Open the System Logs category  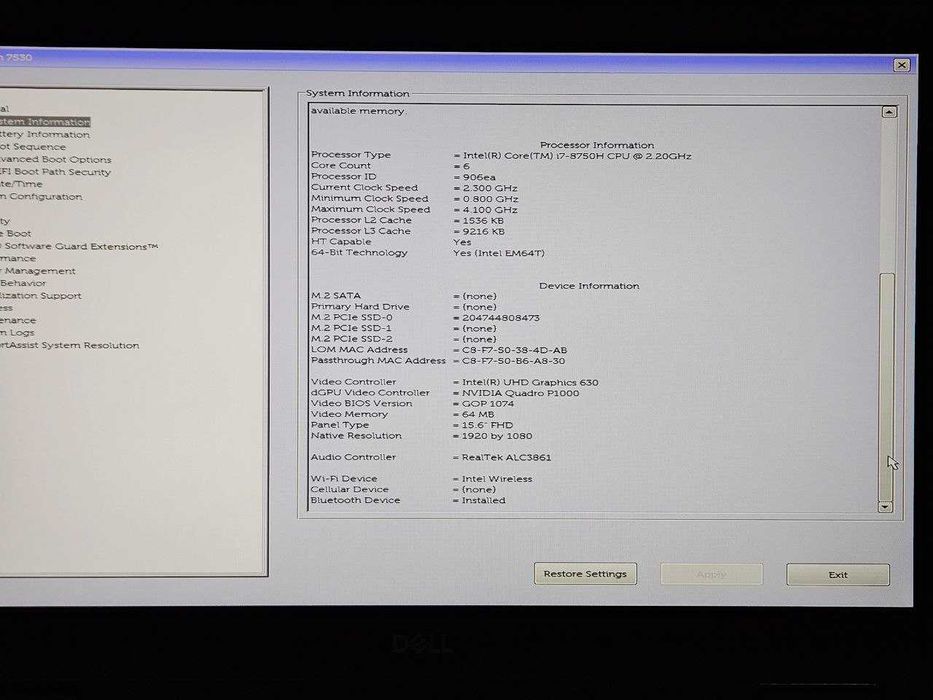(17, 333)
